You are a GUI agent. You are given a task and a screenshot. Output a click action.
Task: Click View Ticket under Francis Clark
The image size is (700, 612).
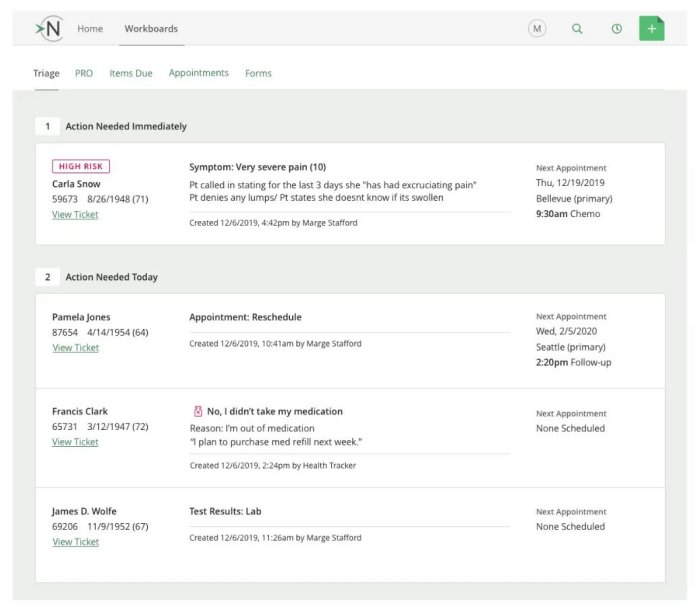tap(75, 442)
